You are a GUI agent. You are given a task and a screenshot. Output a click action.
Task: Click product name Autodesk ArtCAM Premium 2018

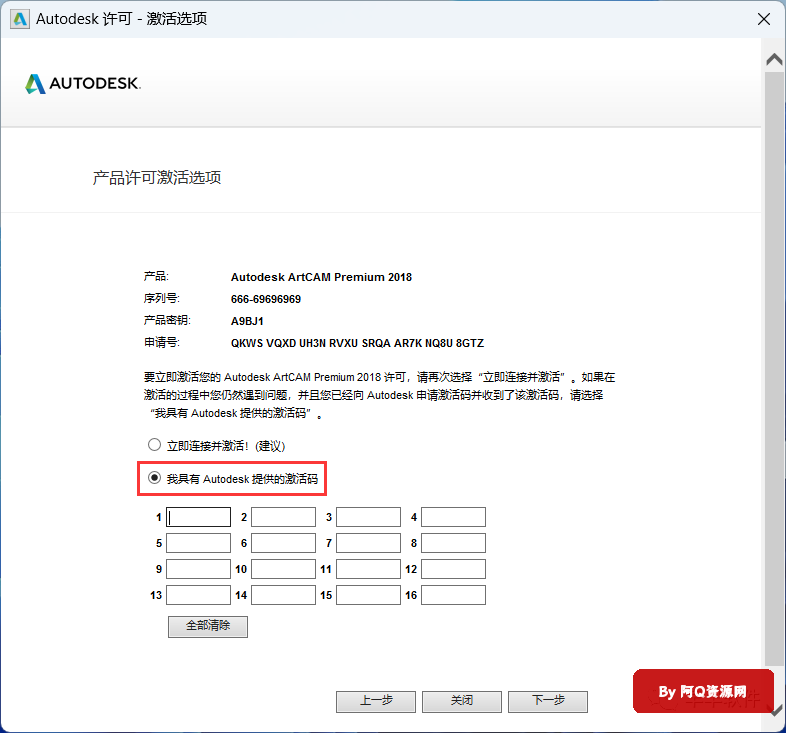321,277
